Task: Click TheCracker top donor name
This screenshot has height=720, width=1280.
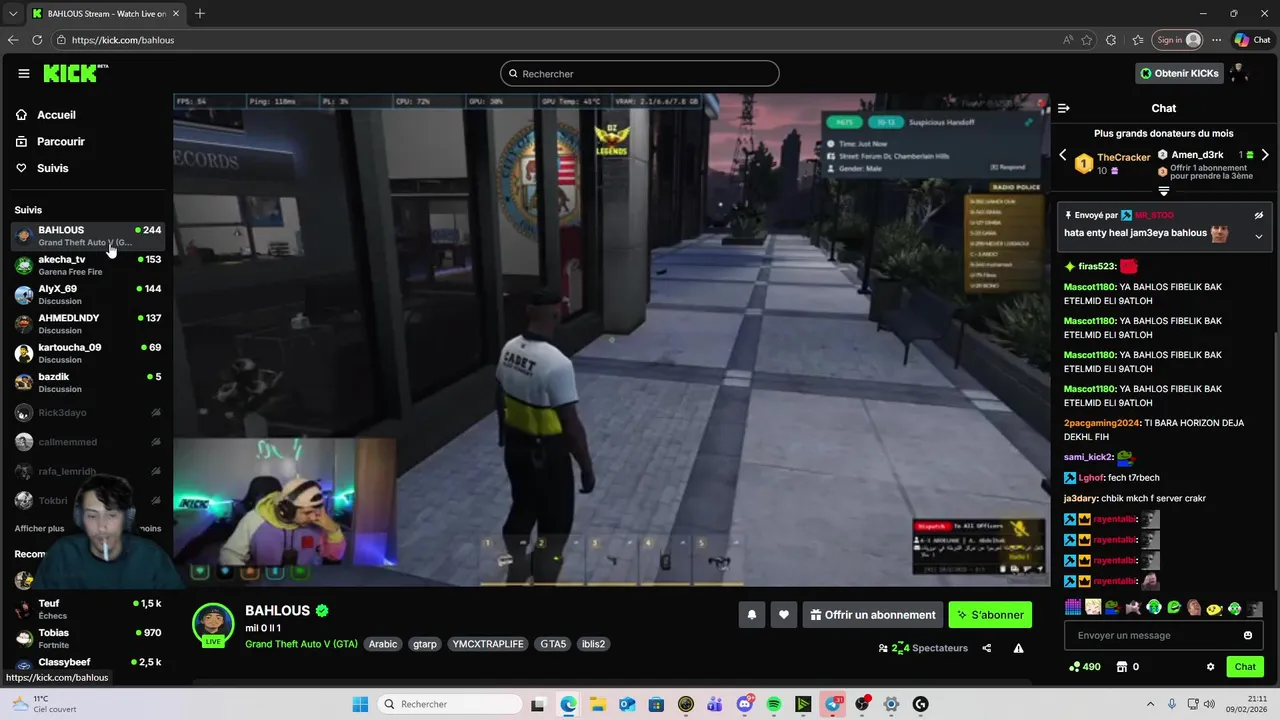Action: (1124, 158)
